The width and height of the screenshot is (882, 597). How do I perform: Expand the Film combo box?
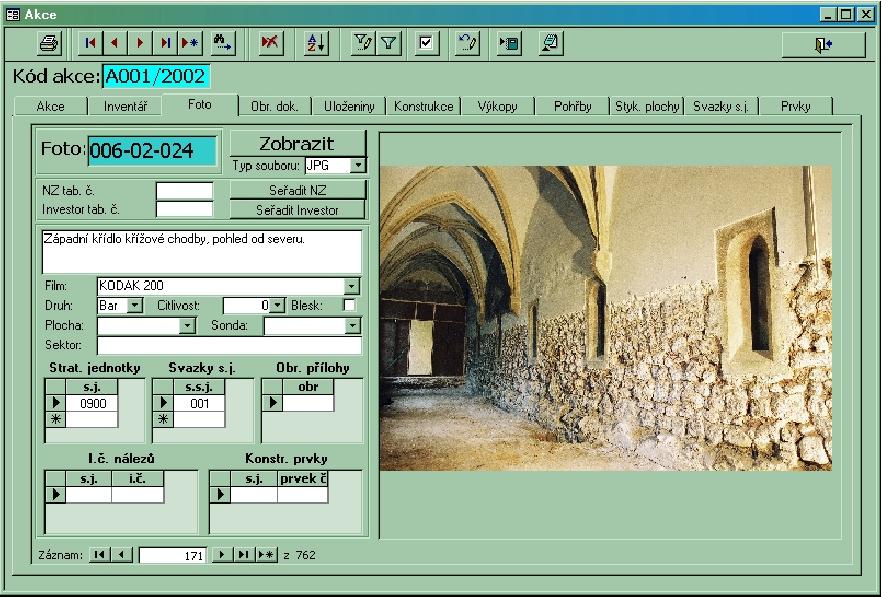click(351, 286)
